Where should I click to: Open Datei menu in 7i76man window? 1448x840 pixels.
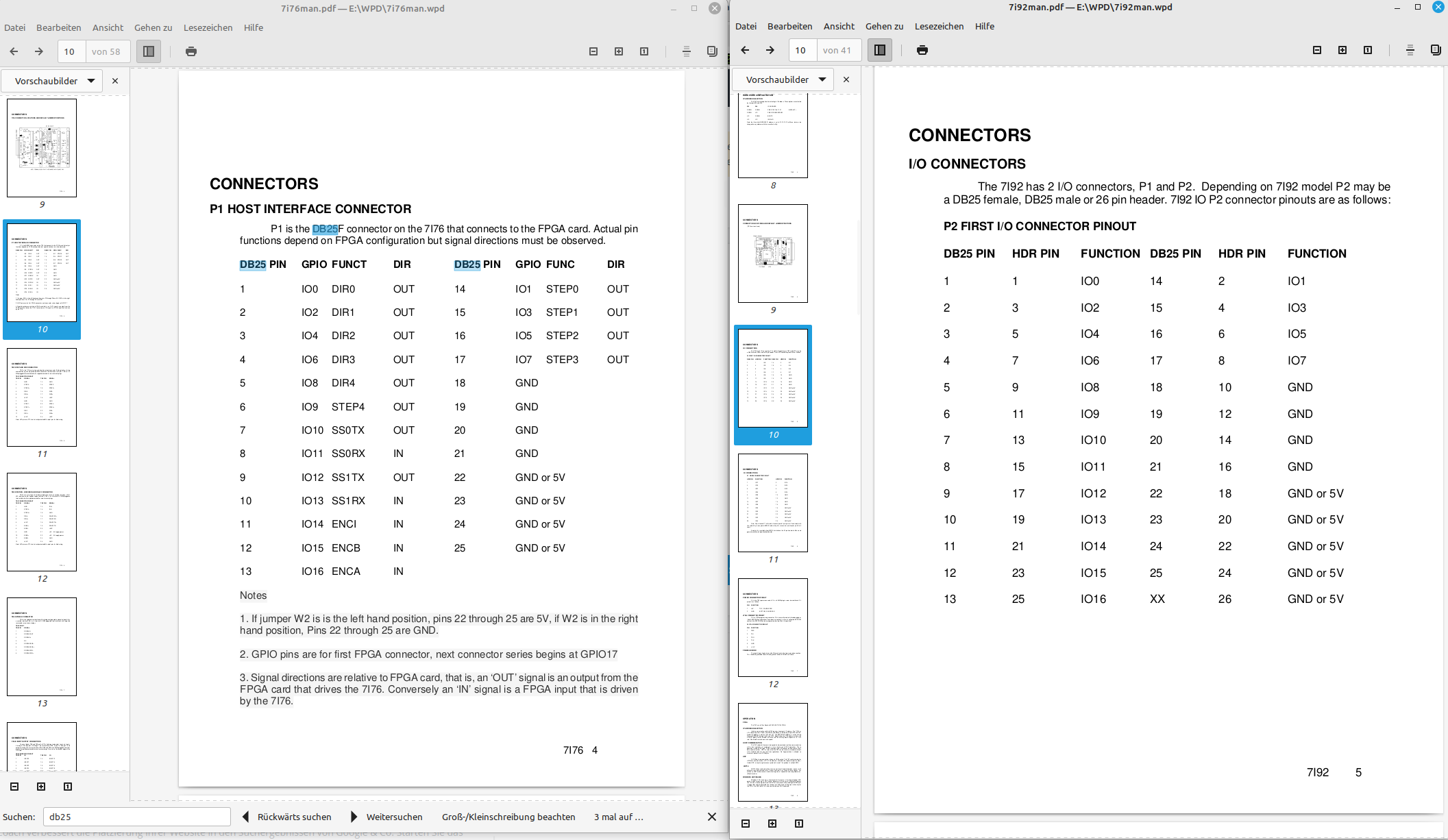click(15, 27)
